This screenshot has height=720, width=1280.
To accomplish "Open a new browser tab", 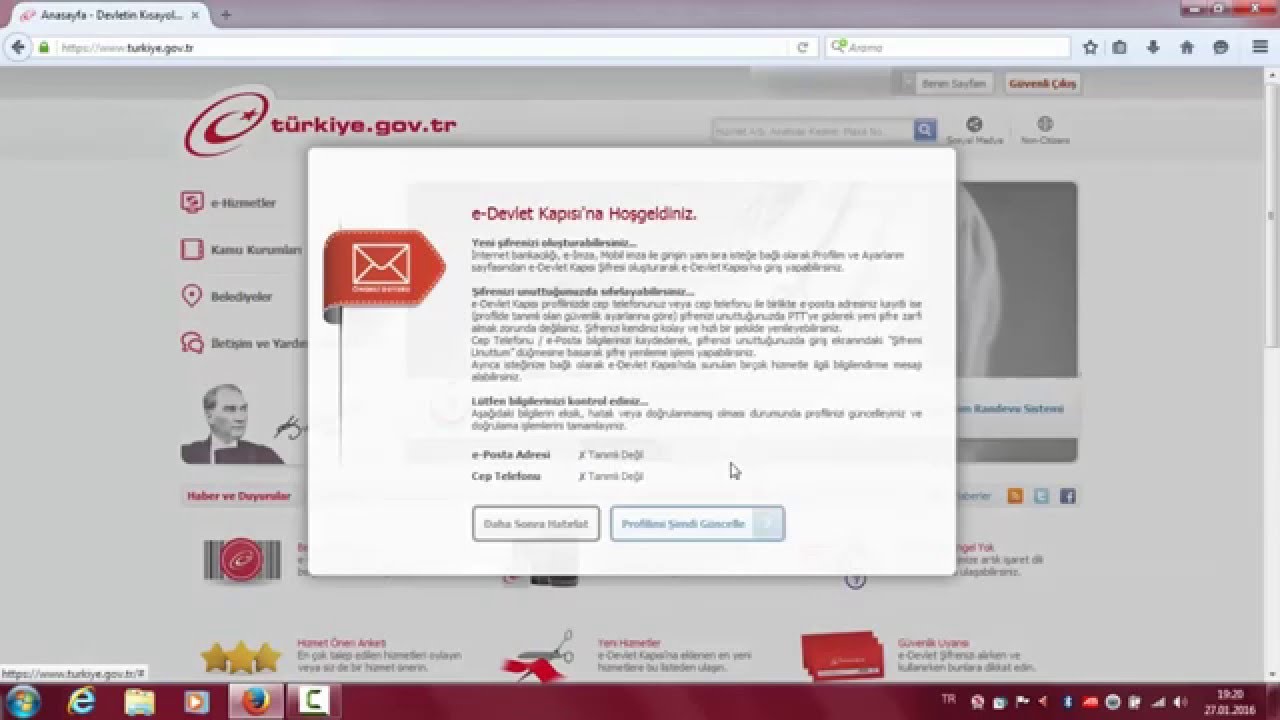I will coord(225,15).
